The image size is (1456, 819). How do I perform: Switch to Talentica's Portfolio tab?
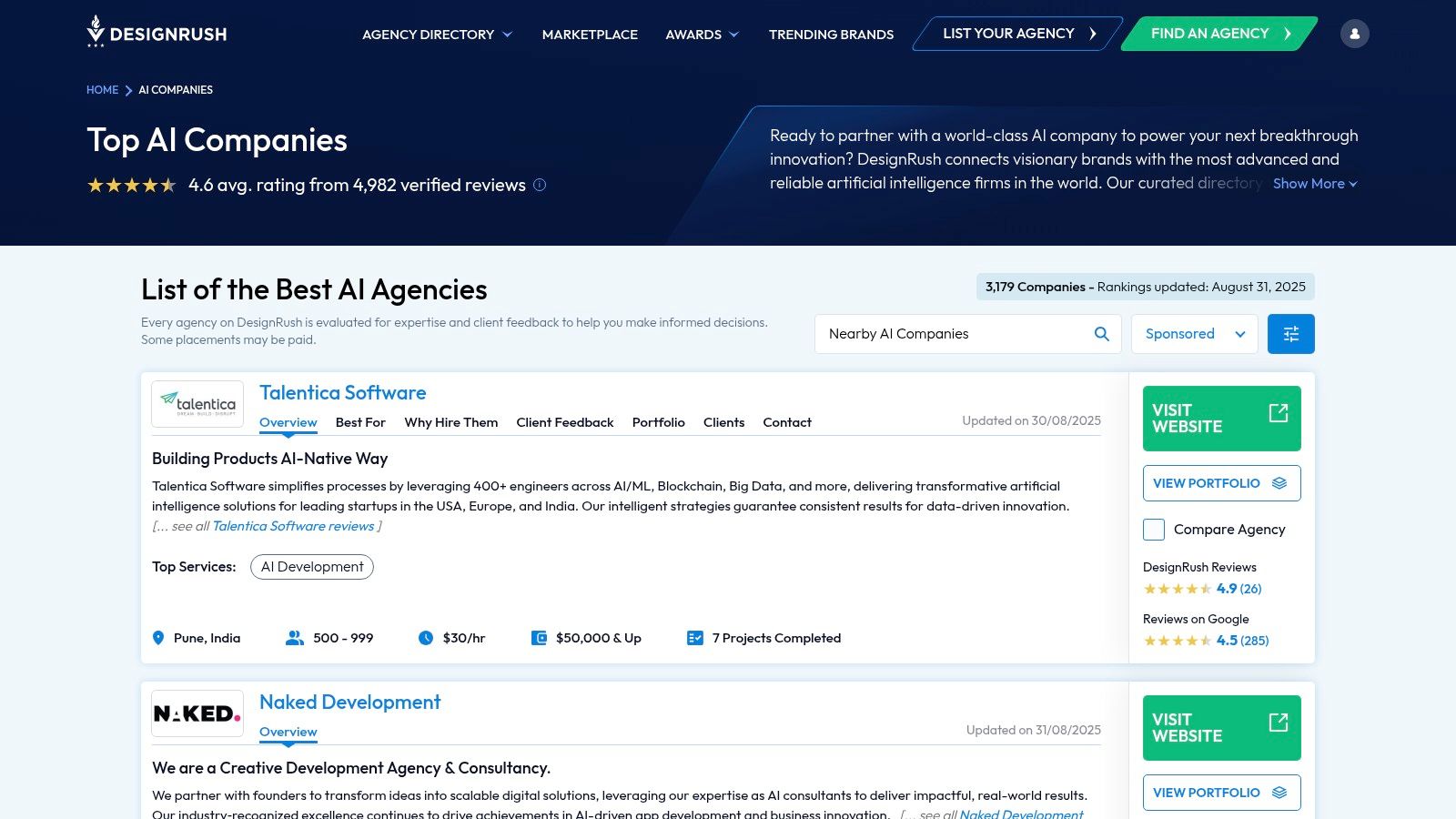click(x=659, y=422)
